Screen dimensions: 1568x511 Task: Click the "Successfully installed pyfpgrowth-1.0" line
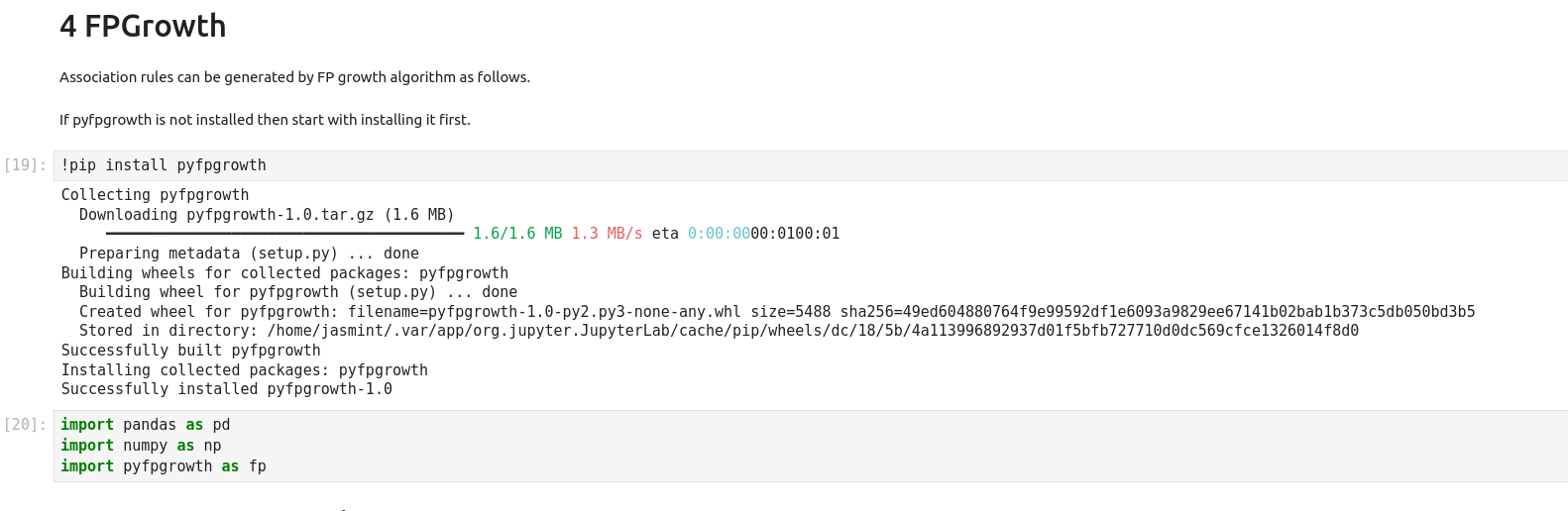[226, 389]
